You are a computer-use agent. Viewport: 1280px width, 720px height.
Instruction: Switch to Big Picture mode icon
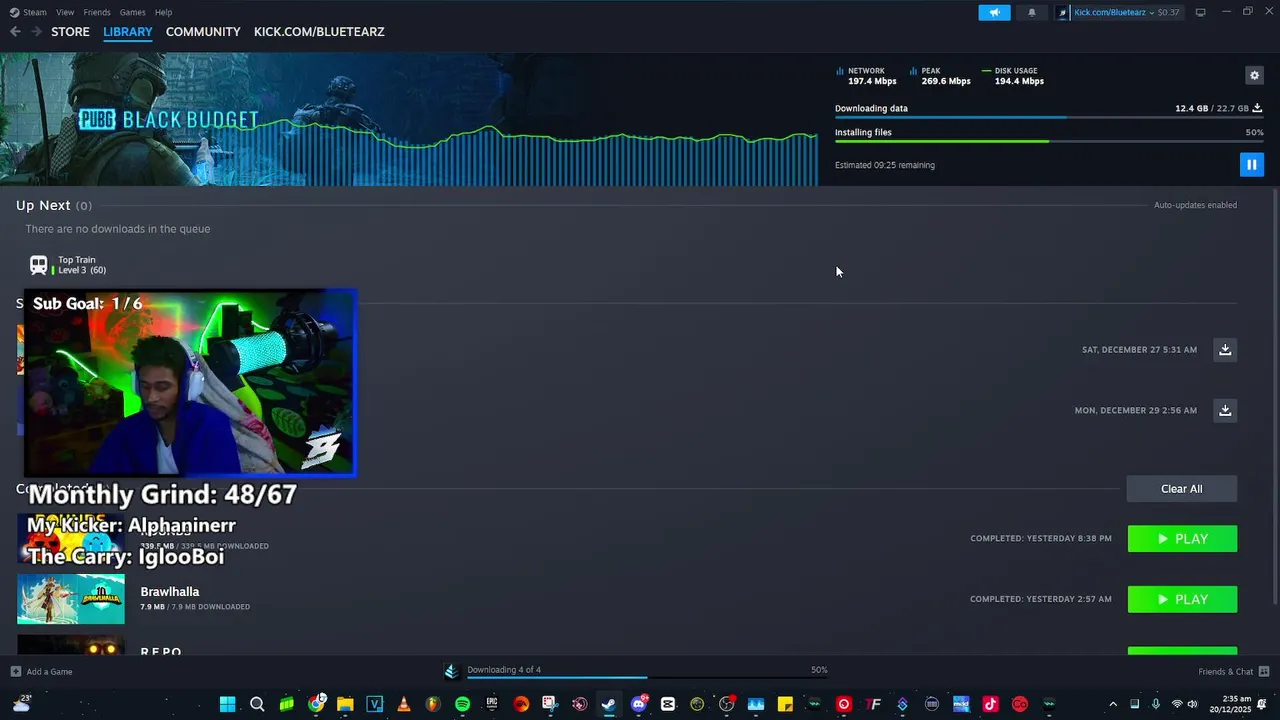[x=1201, y=12]
